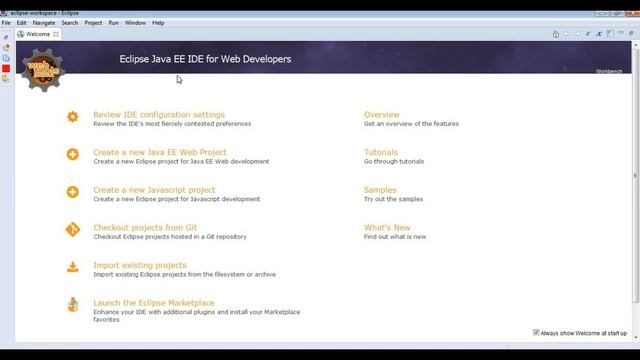640x360 pixels.
Task: Click the gear icon beside Review IDE configuration
Action: click(73, 117)
